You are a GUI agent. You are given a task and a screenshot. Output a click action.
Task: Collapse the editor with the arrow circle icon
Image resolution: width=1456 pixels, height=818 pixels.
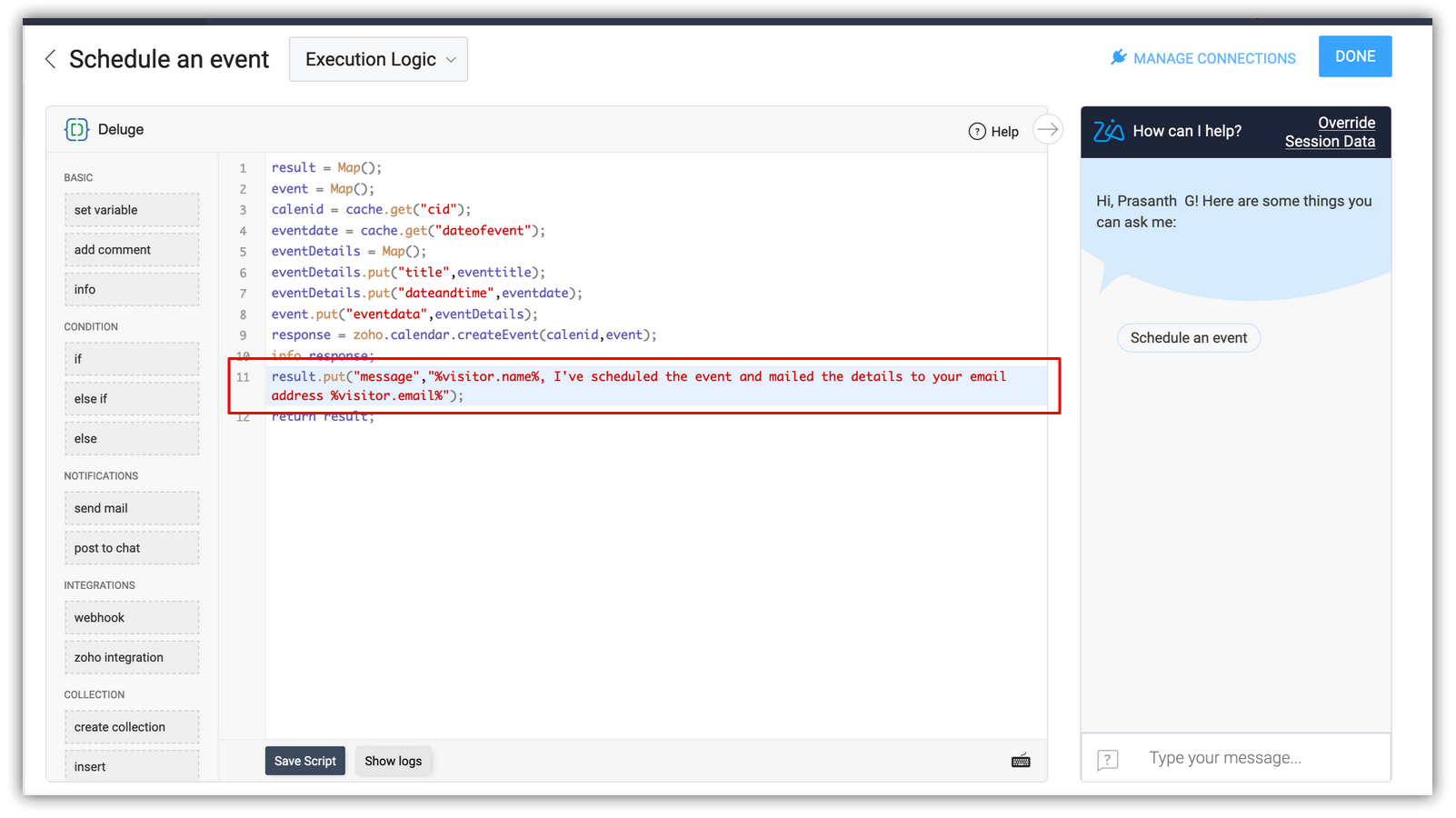tap(1048, 130)
